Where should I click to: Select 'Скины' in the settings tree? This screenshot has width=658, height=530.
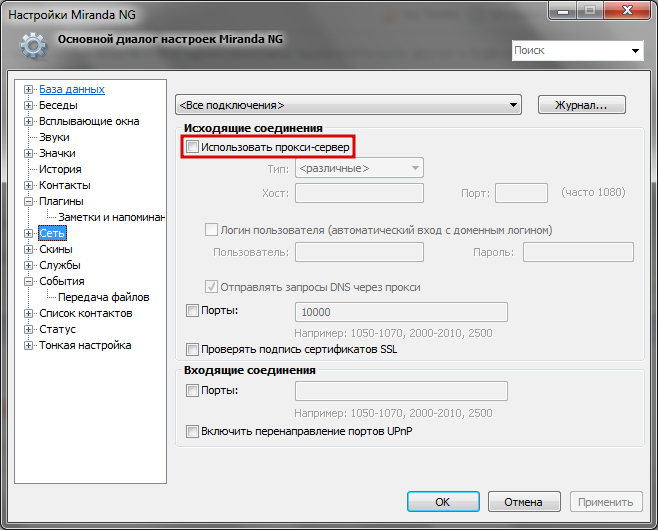tap(56, 249)
